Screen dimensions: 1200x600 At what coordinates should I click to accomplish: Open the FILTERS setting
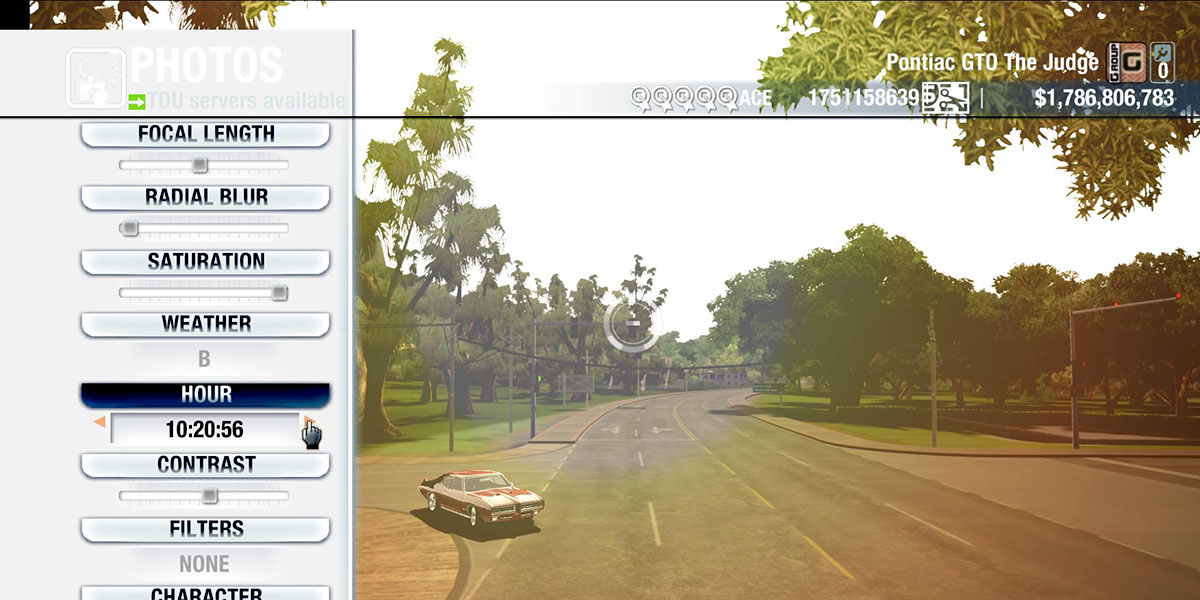click(205, 529)
